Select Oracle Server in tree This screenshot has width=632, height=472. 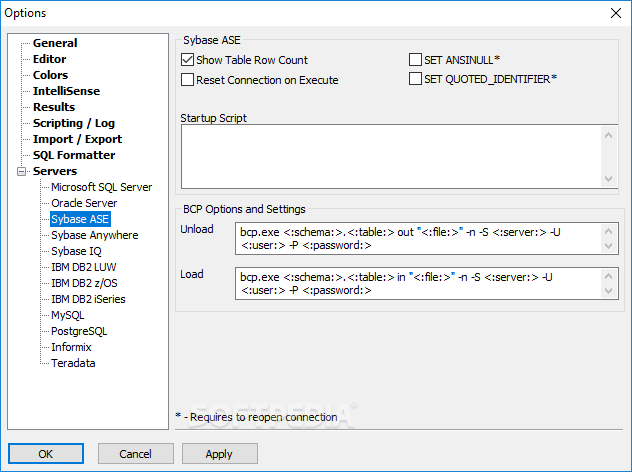pos(84,203)
